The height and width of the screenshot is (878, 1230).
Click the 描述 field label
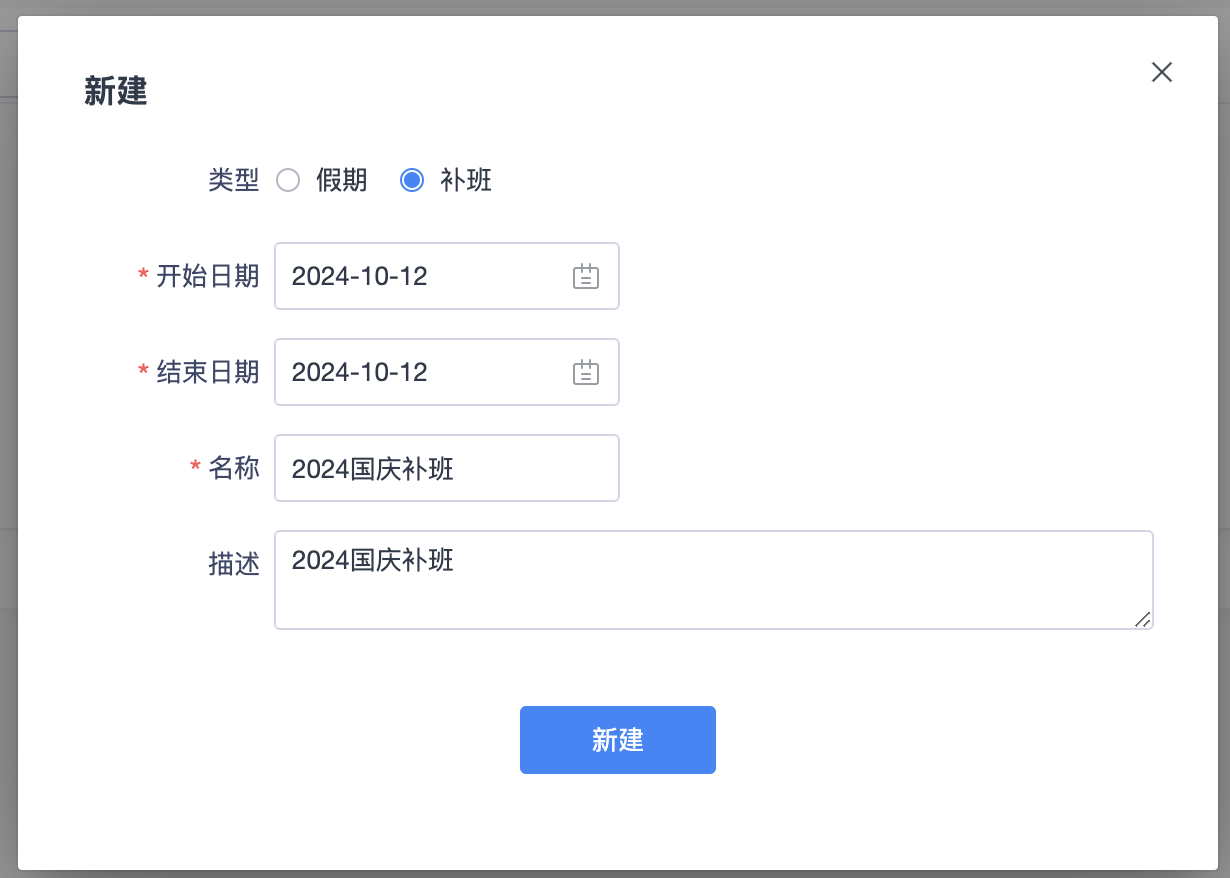[x=234, y=564]
